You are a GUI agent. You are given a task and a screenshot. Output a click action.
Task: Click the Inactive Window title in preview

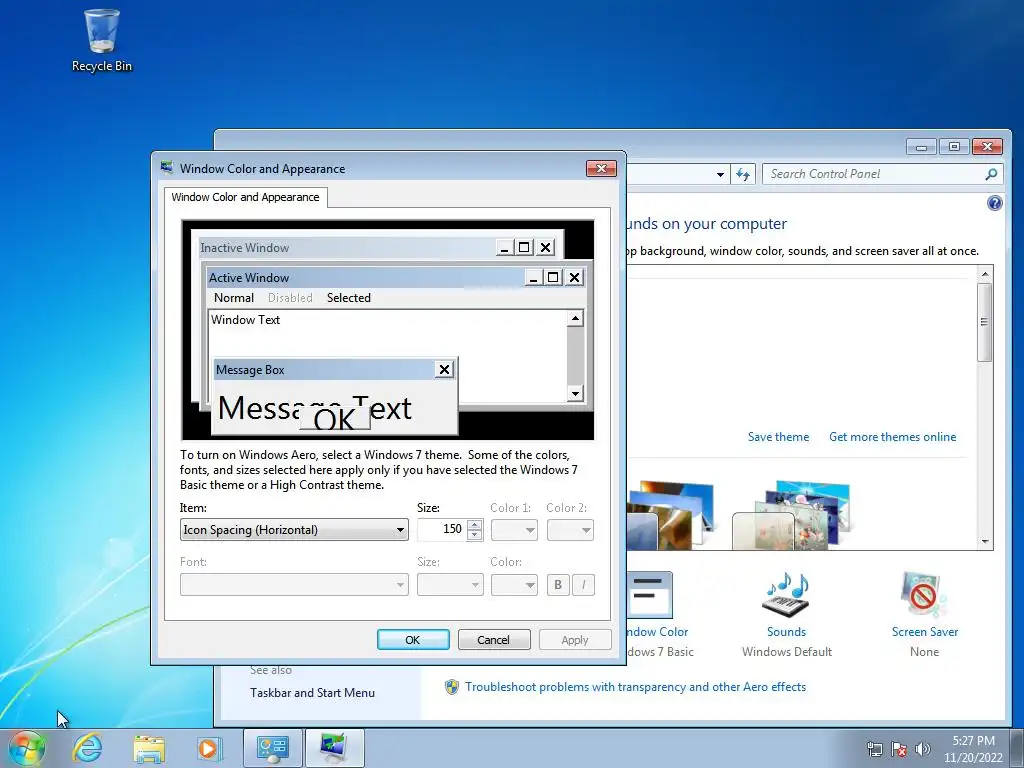pyautogui.click(x=244, y=248)
